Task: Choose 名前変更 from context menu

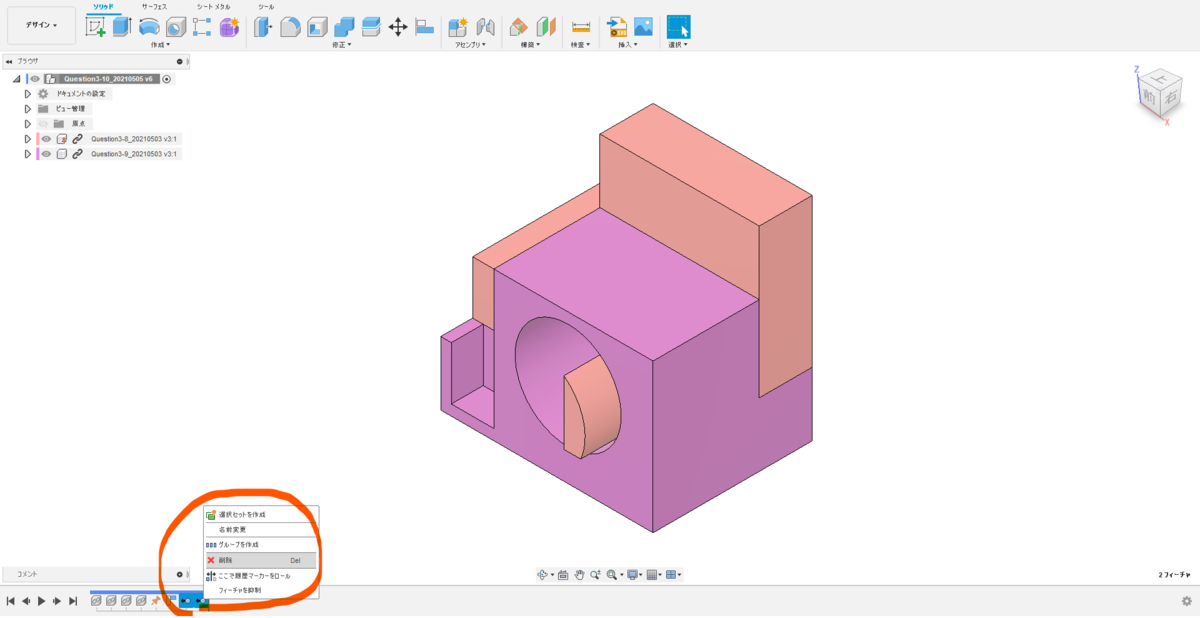Action: 261,529
